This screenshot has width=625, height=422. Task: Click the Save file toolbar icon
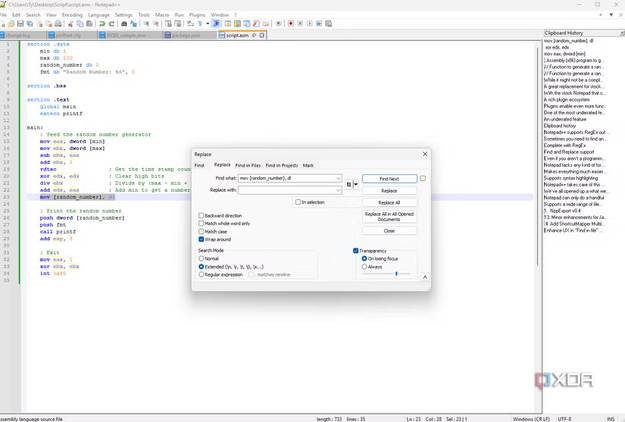pyautogui.click(x=20, y=24)
